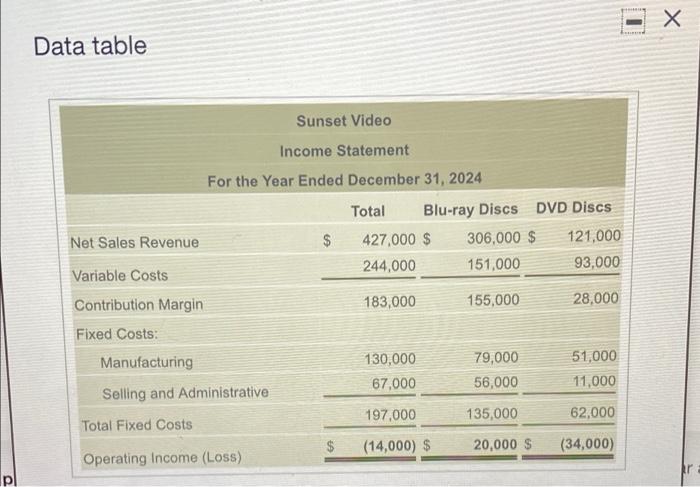Click the total net sales value 427,000

tap(389, 240)
